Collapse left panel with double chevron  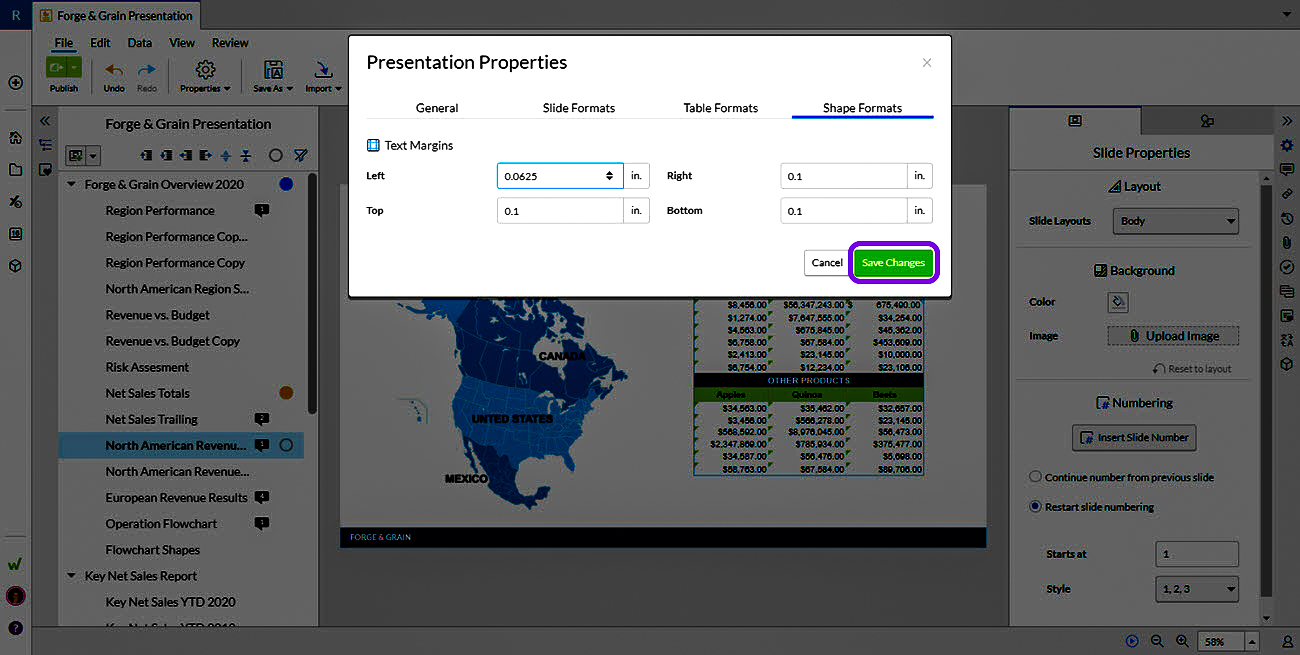pos(45,120)
